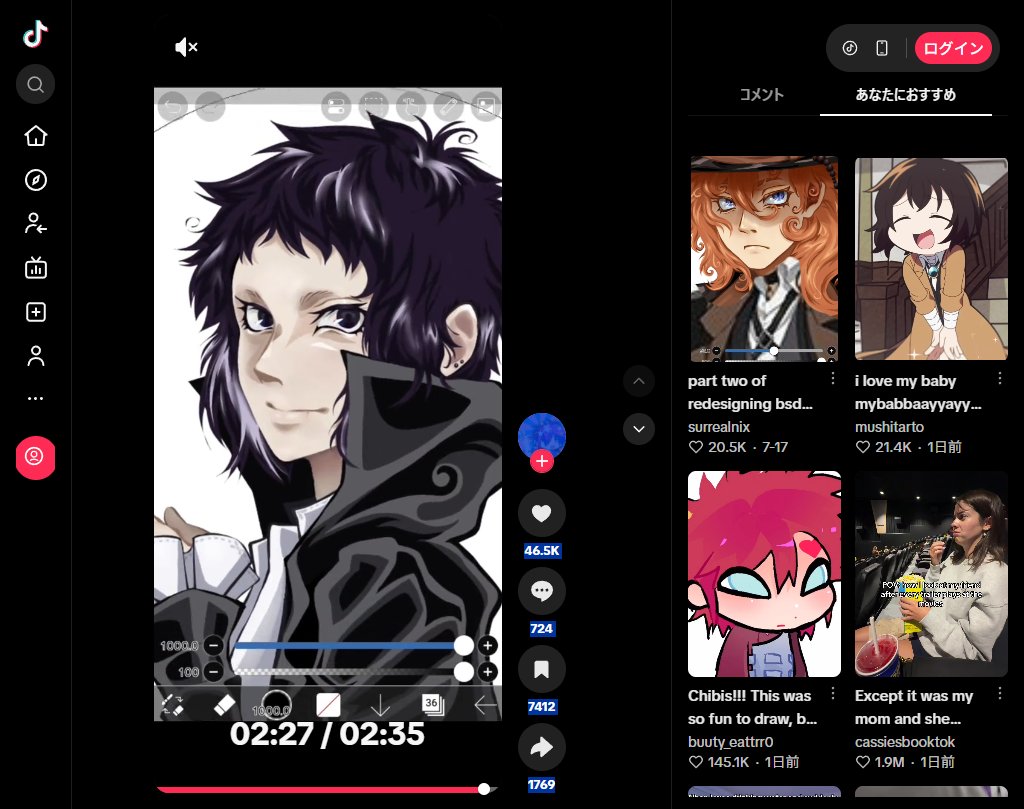Open the Chibis!!! video thumbnail

[x=764, y=574]
